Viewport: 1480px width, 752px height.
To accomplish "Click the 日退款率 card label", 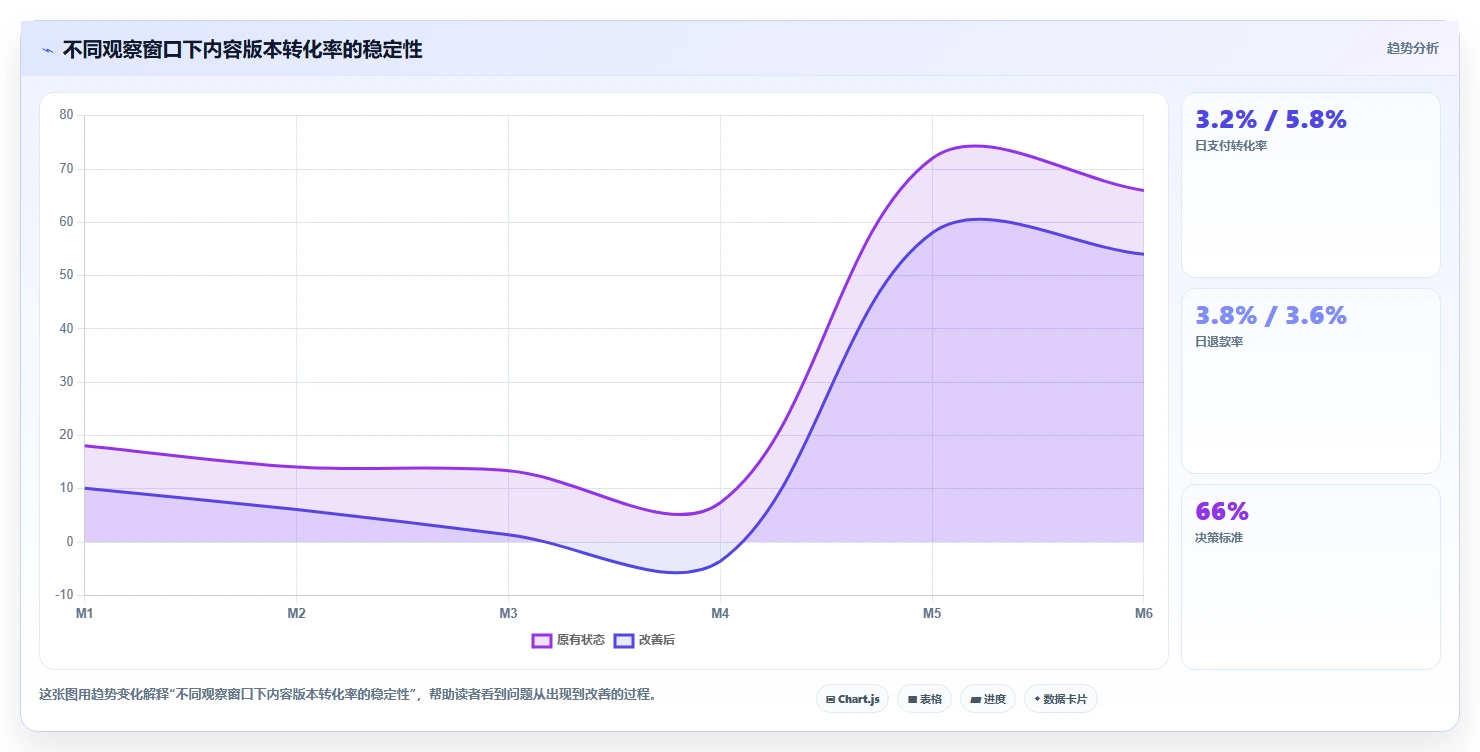I will pos(1219,342).
